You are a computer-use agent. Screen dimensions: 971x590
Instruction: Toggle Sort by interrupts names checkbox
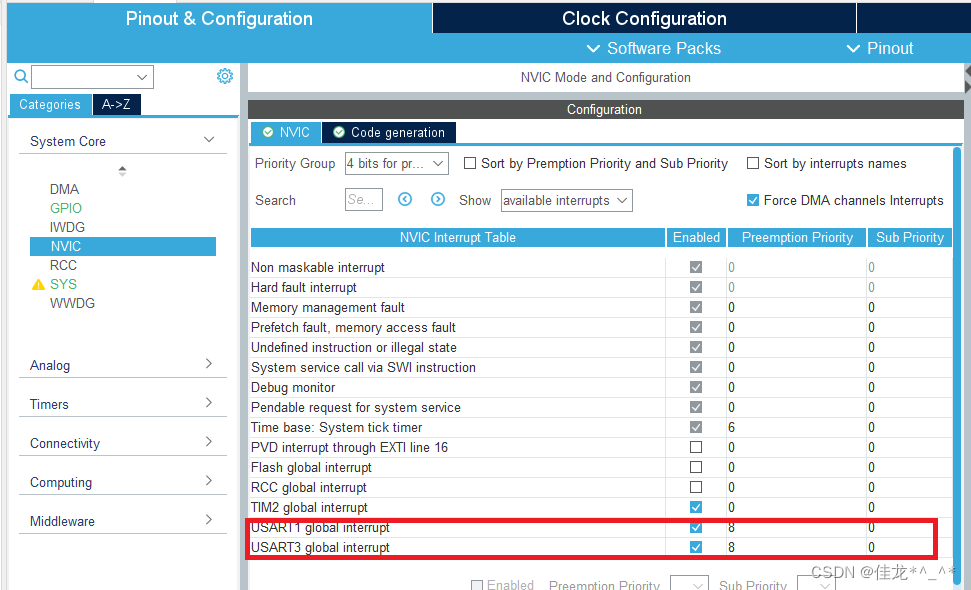753,163
